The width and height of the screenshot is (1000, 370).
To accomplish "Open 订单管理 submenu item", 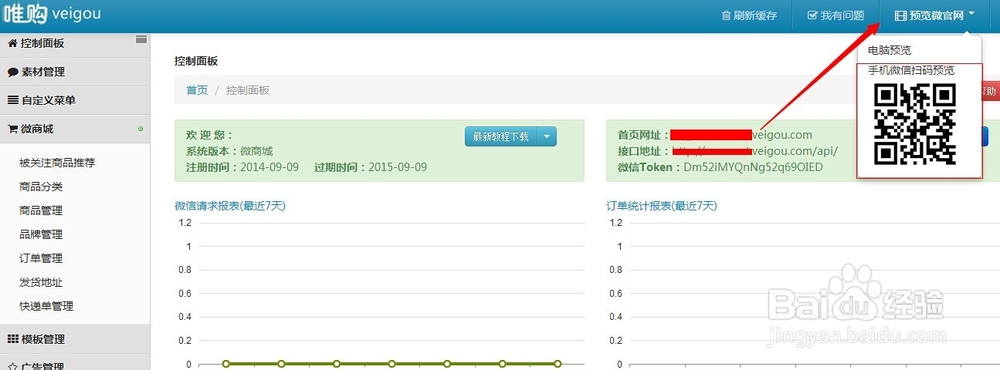I will pyautogui.click(x=41, y=258).
